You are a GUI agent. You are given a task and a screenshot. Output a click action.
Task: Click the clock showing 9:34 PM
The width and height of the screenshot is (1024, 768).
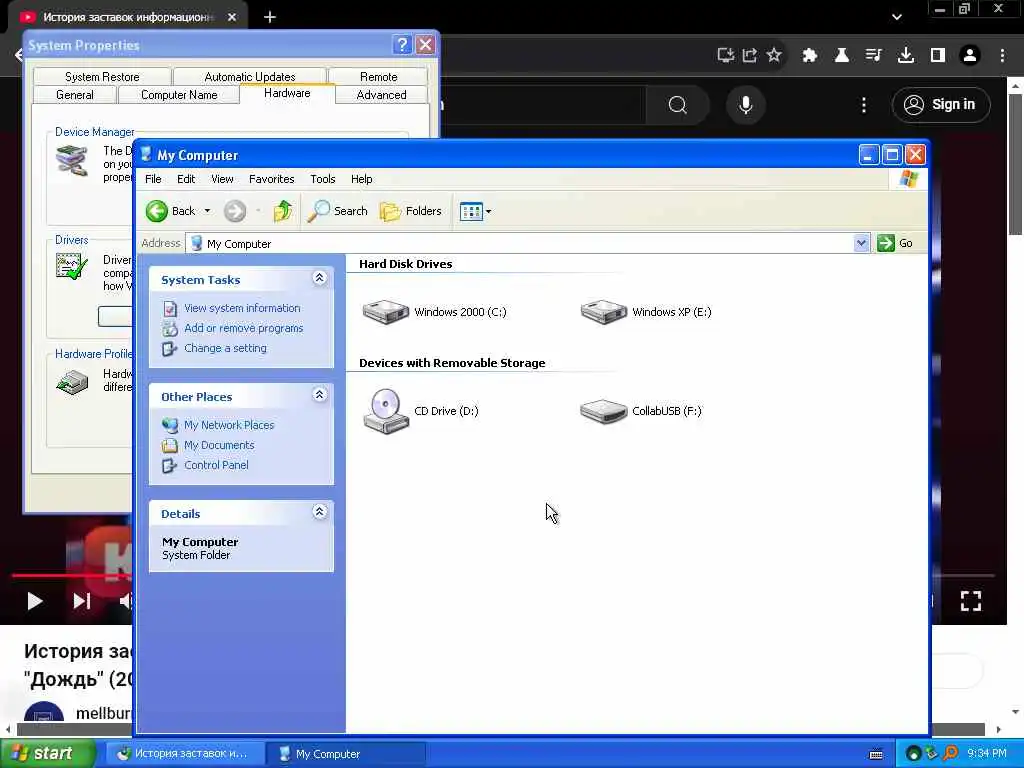987,754
